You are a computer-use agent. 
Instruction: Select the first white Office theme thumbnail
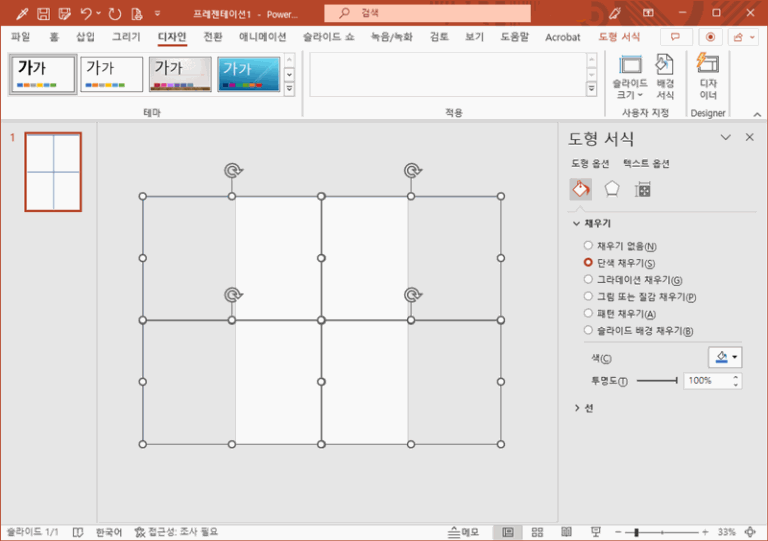[x=43, y=74]
